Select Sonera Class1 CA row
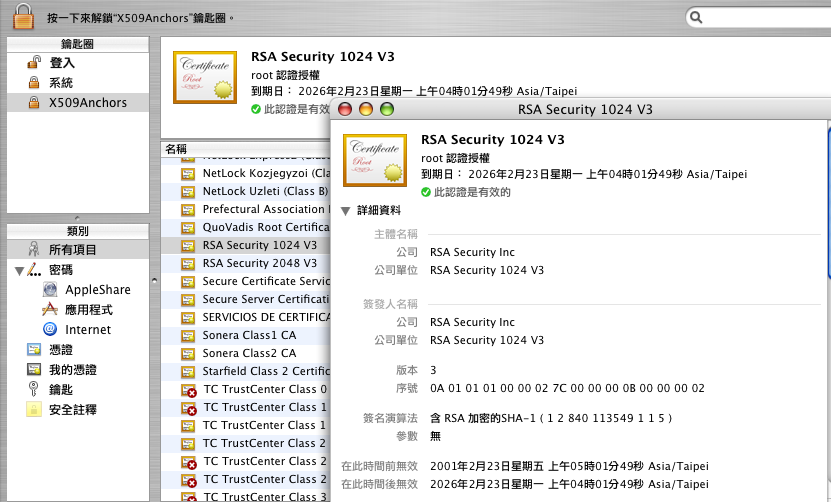The width and height of the screenshot is (831, 502). click(x=246, y=336)
